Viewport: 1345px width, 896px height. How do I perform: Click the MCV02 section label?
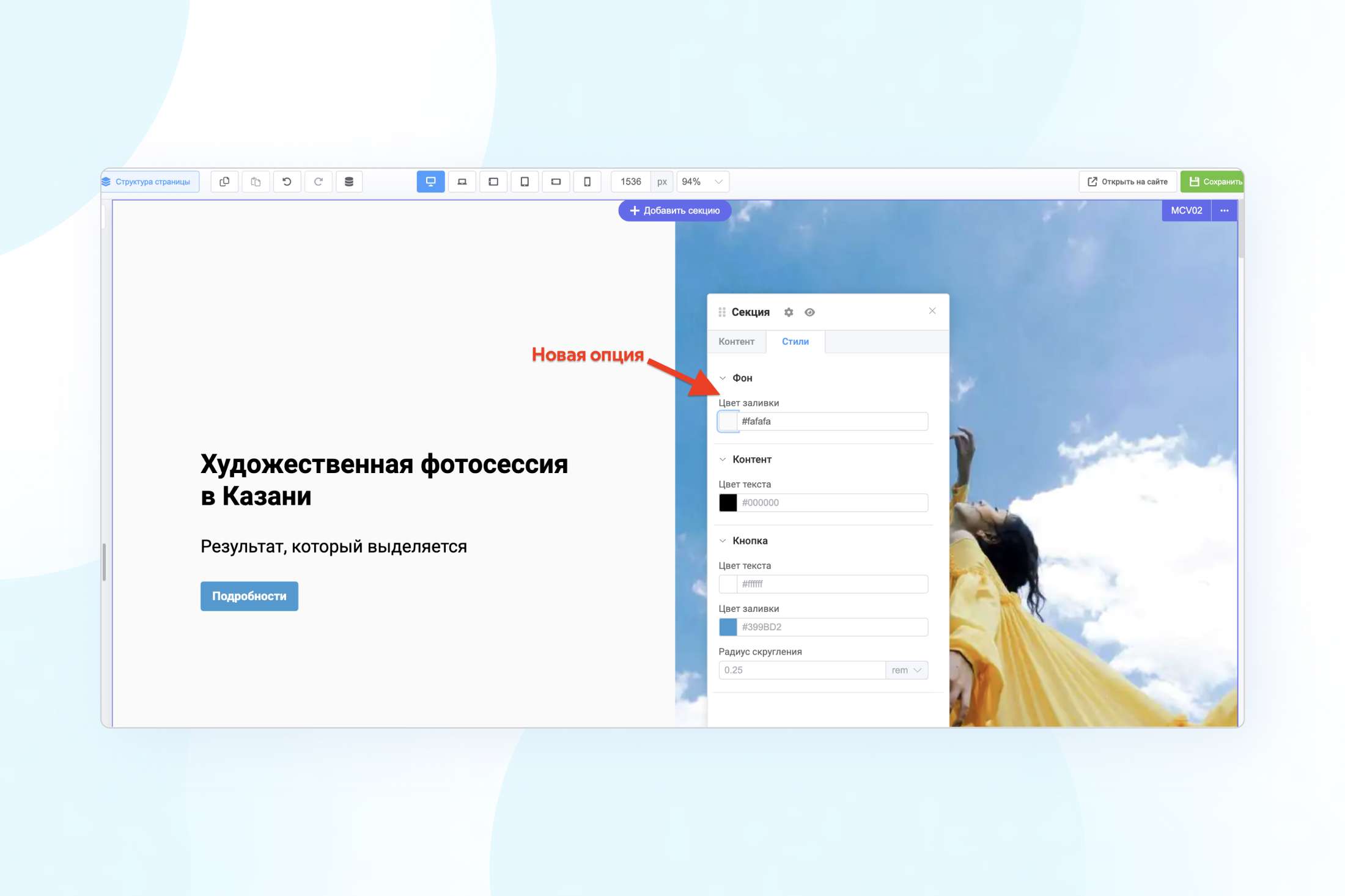[x=1186, y=210]
